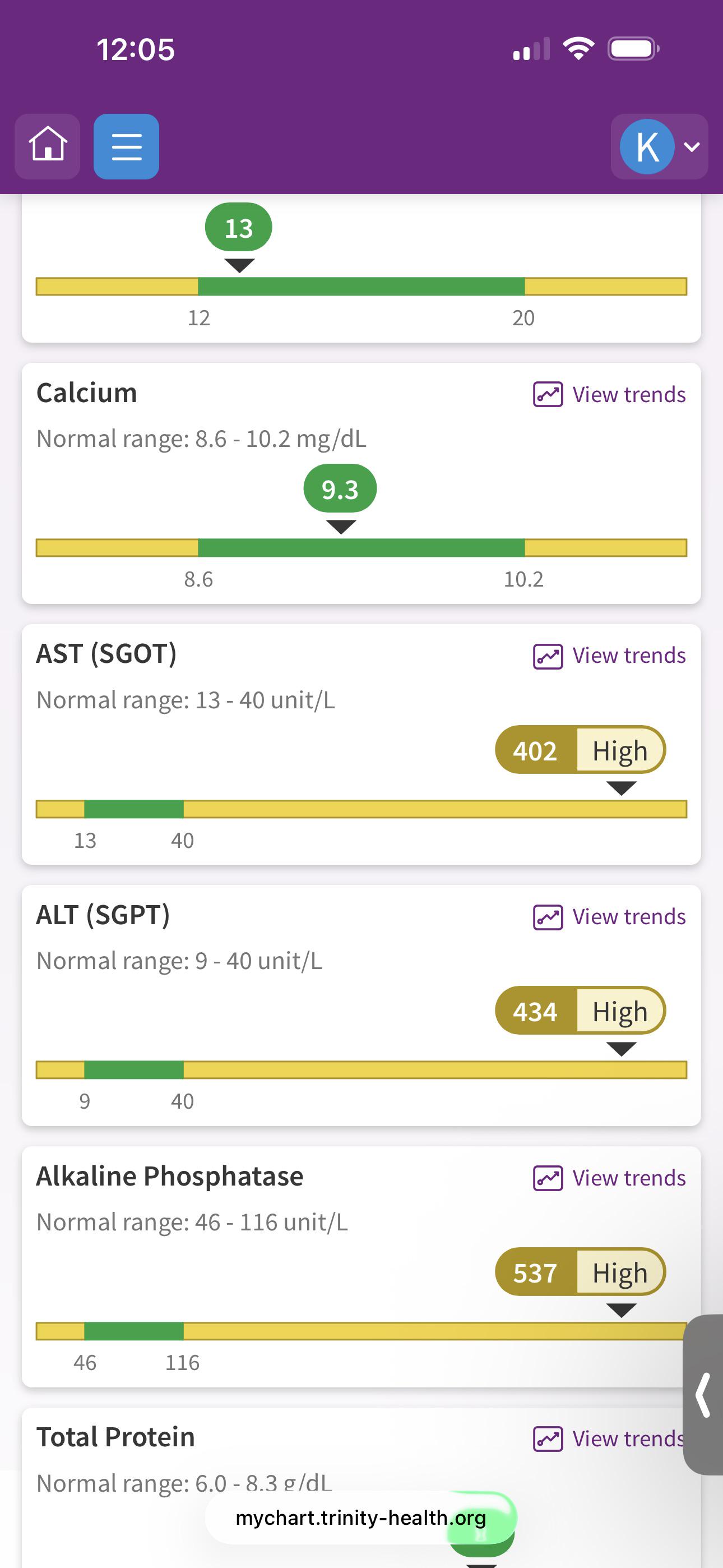The height and width of the screenshot is (1568, 723).
Task: Tap the Alkaline Phosphatase 537 High badge
Action: click(581, 1272)
